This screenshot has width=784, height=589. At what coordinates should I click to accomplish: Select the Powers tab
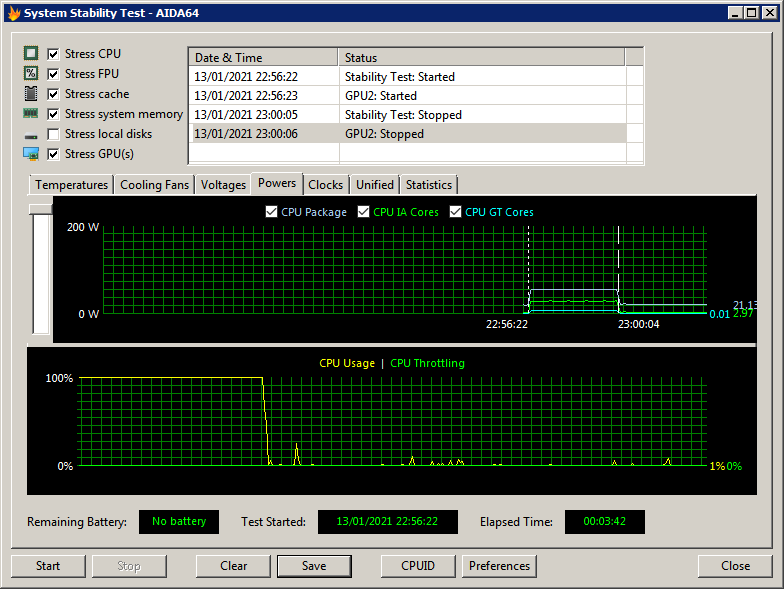point(277,183)
